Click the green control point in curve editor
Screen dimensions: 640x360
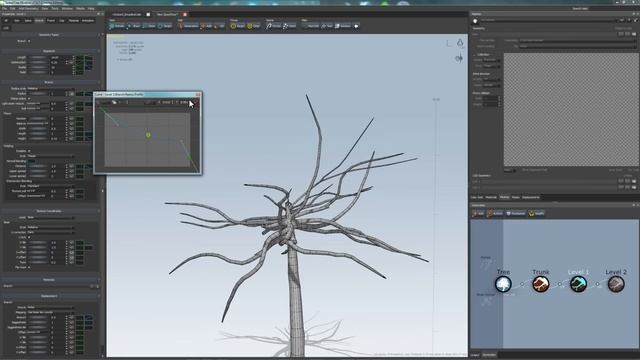point(148,135)
